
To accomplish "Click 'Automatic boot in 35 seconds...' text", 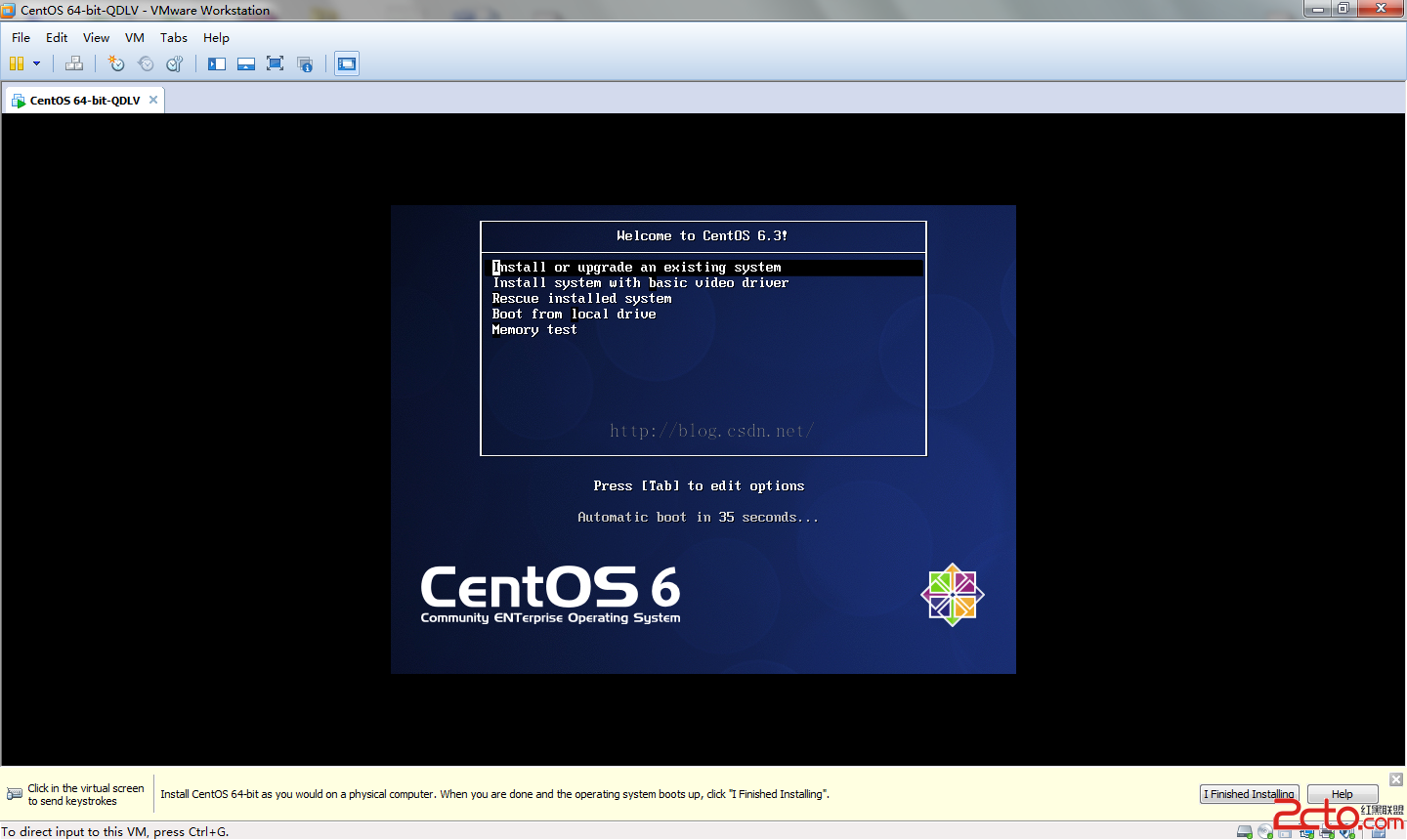I will tap(699, 517).
